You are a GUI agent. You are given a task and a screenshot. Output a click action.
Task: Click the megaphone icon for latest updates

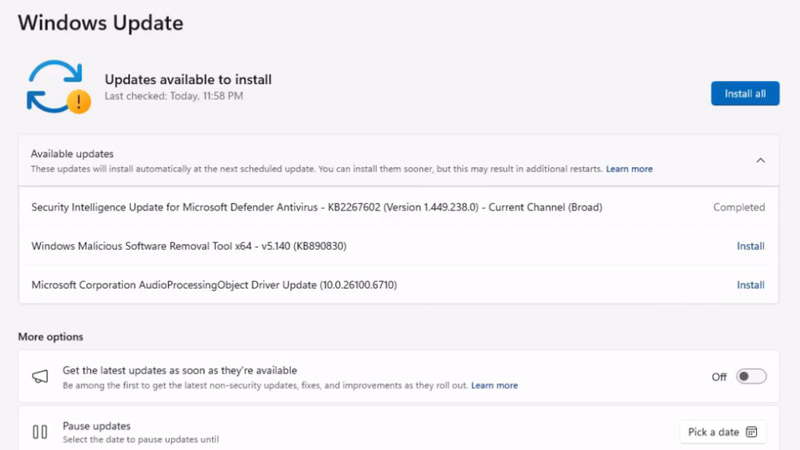point(40,377)
